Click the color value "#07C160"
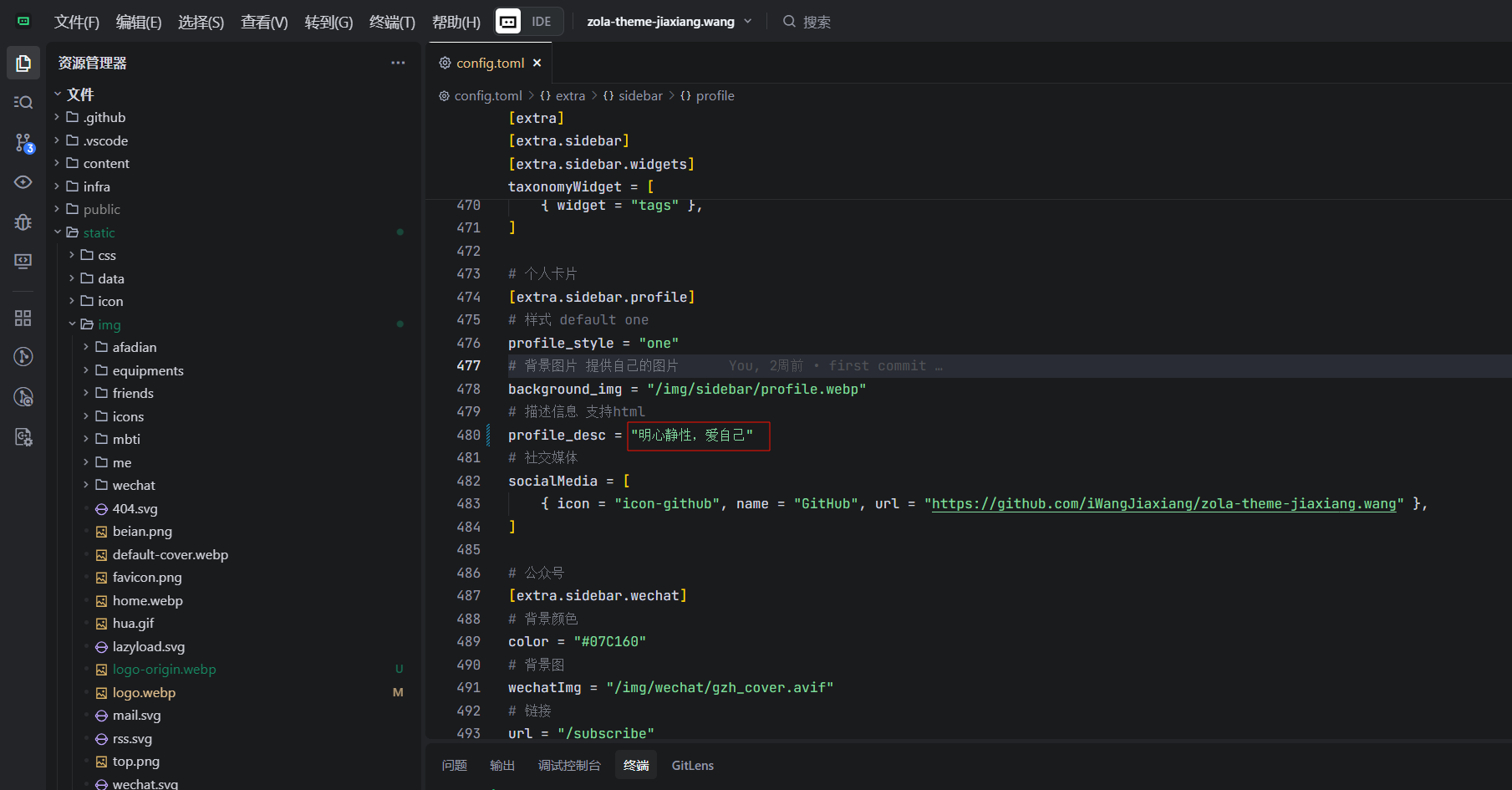 (609, 641)
